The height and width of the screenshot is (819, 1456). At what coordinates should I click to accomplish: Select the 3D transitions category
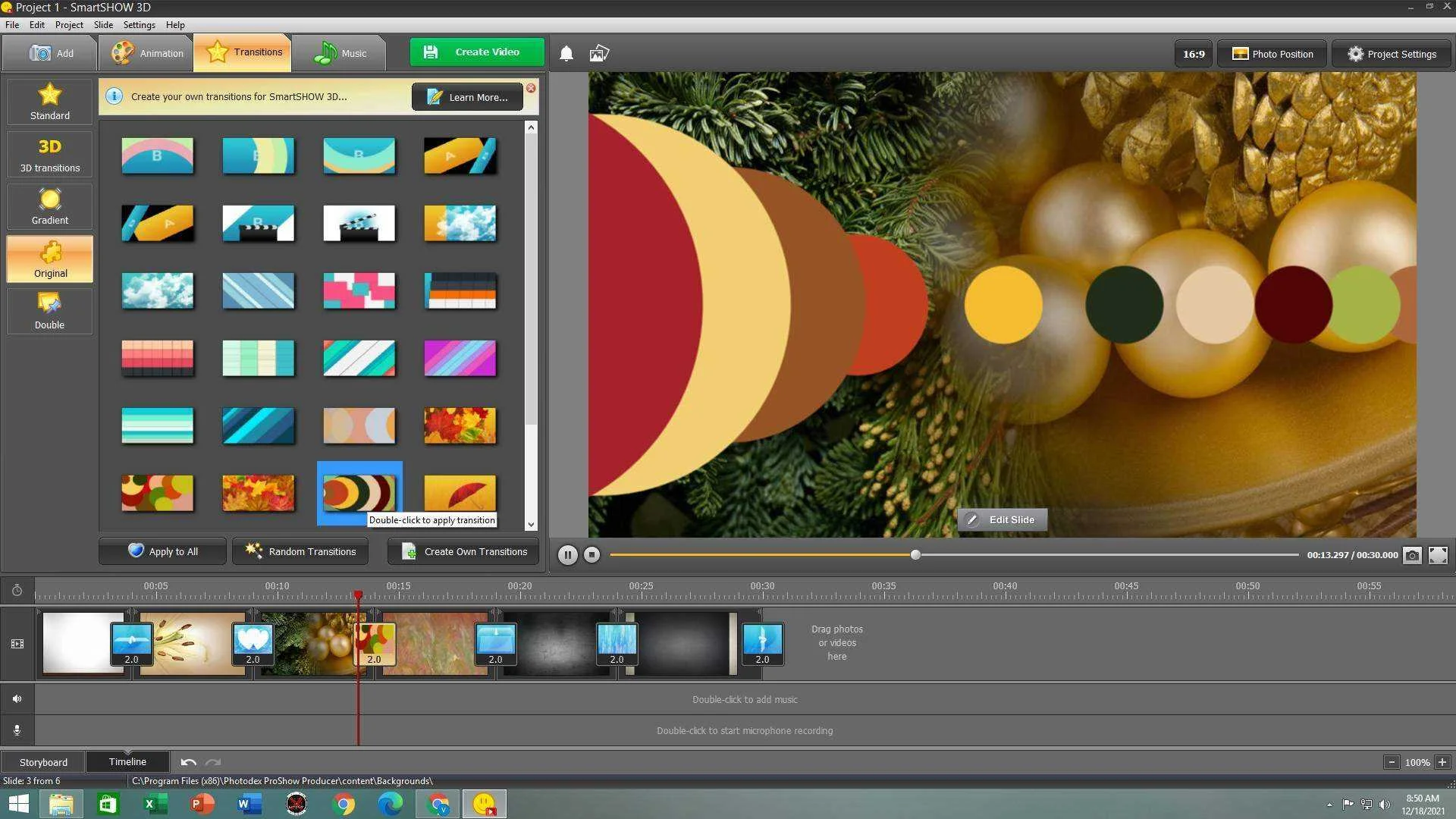(50, 155)
